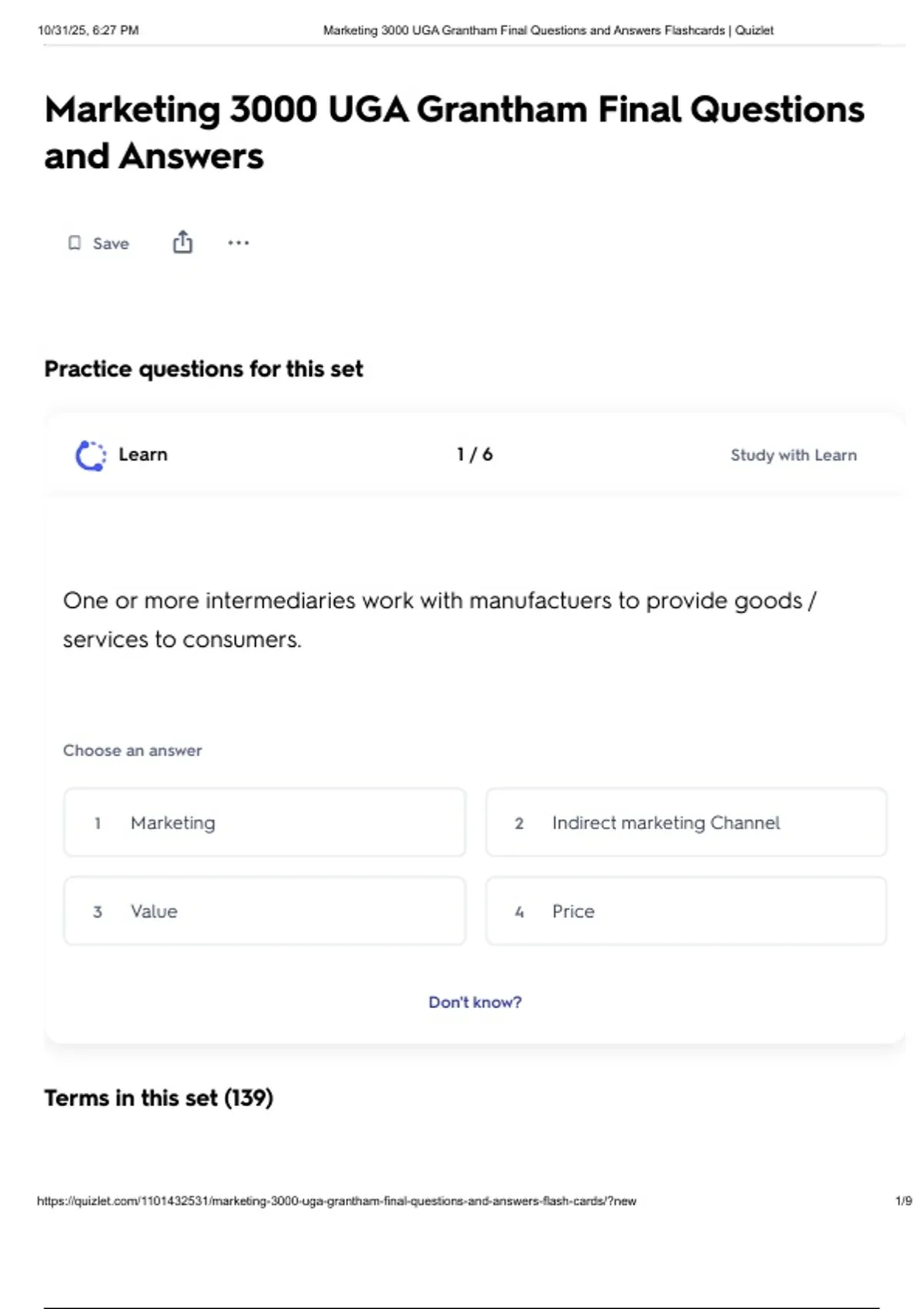
Task: Open the share icon
Action: [x=182, y=243]
